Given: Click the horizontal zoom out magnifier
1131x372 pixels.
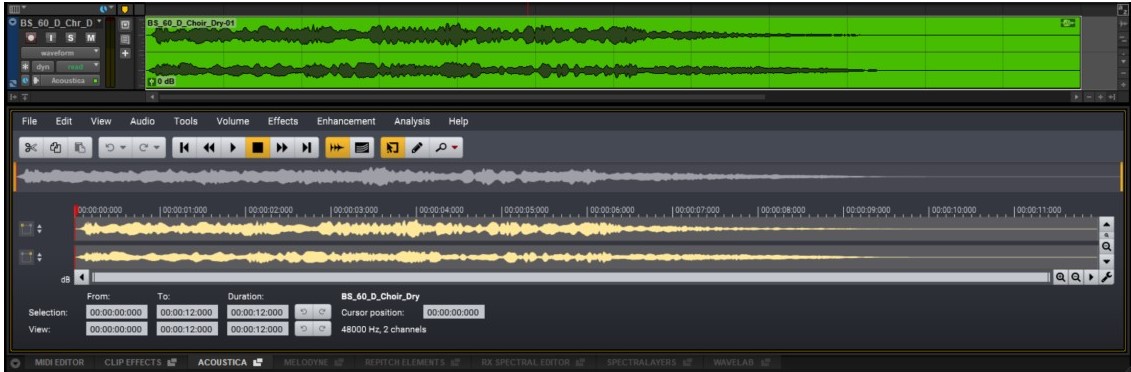Looking at the screenshot, I should (1075, 278).
